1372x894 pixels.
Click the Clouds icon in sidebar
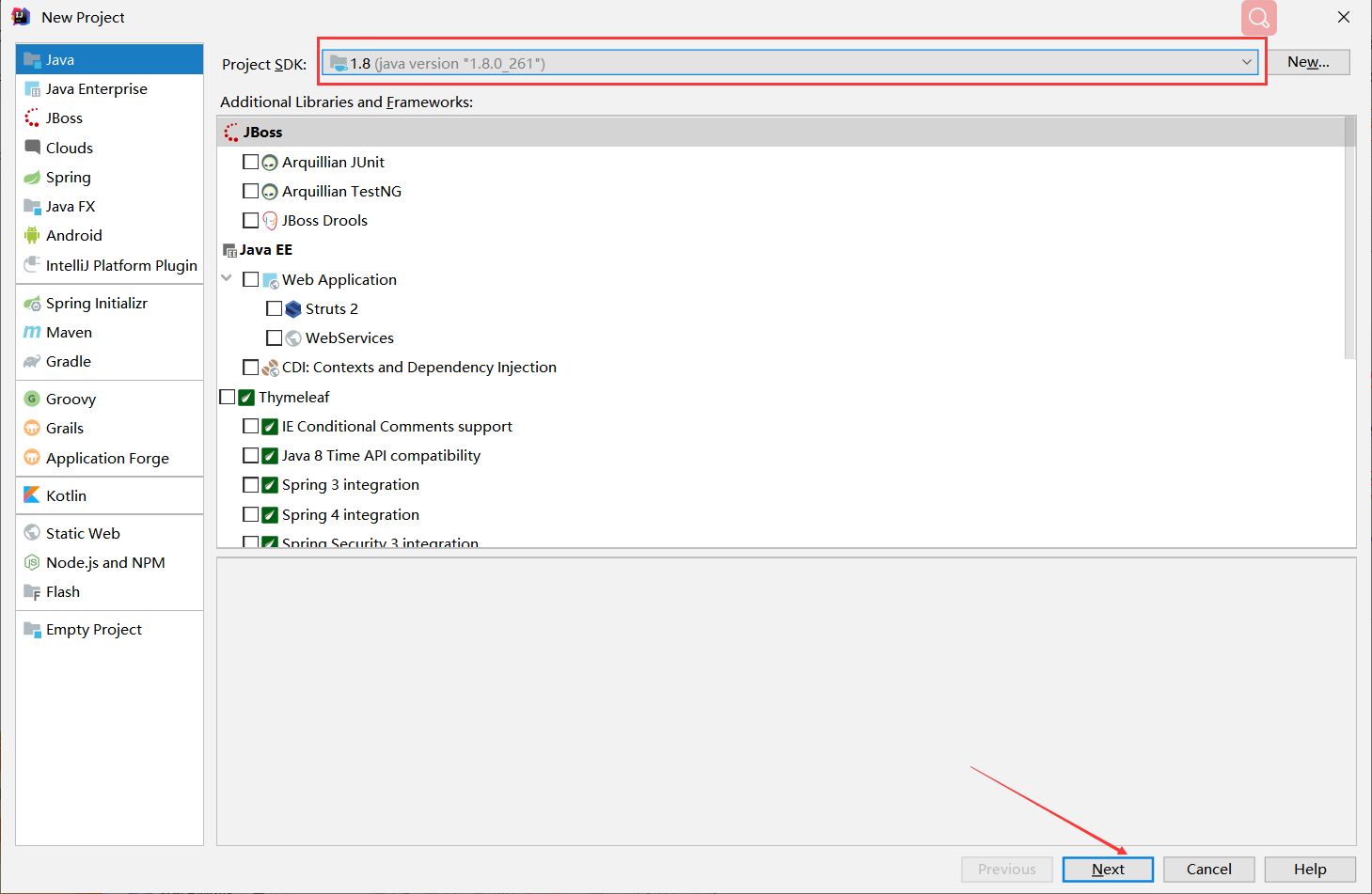32,148
